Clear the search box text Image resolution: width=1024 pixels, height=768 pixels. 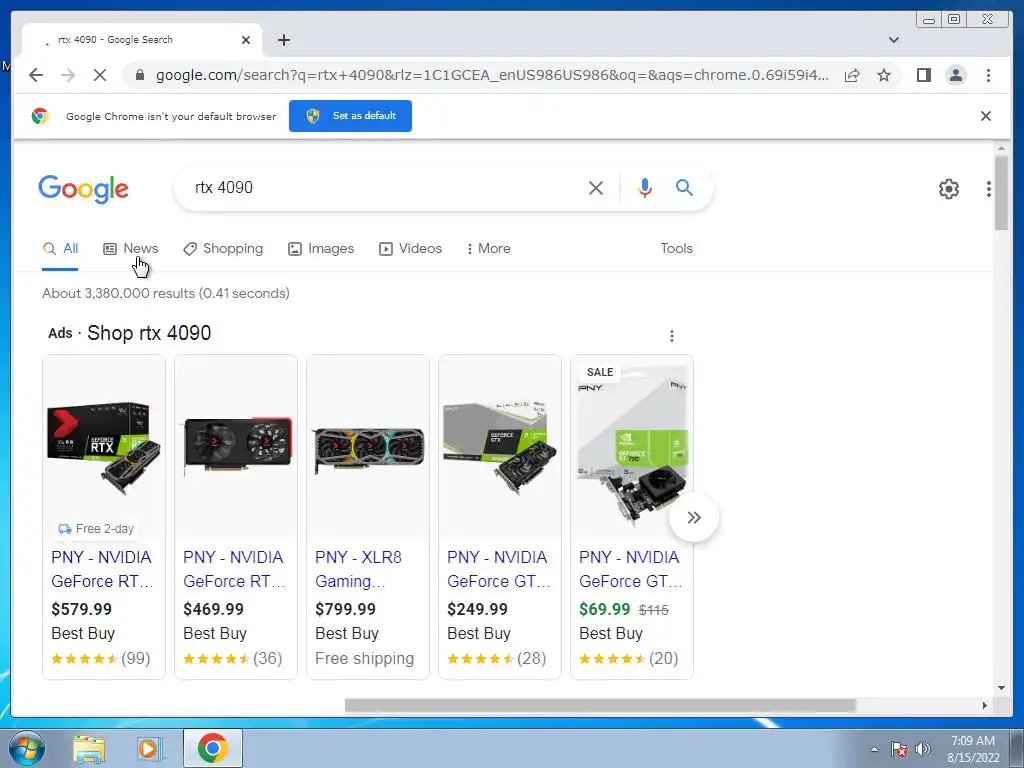click(596, 188)
